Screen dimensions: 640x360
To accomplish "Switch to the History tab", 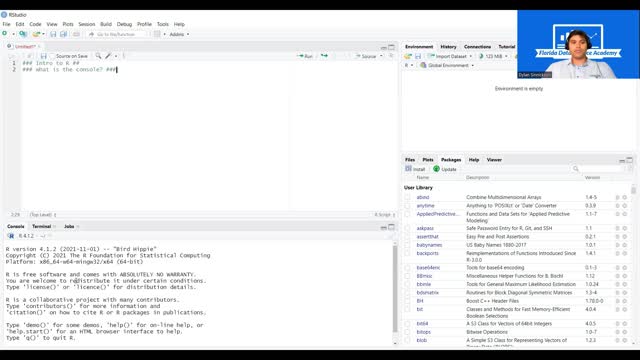I will [448, 47].
